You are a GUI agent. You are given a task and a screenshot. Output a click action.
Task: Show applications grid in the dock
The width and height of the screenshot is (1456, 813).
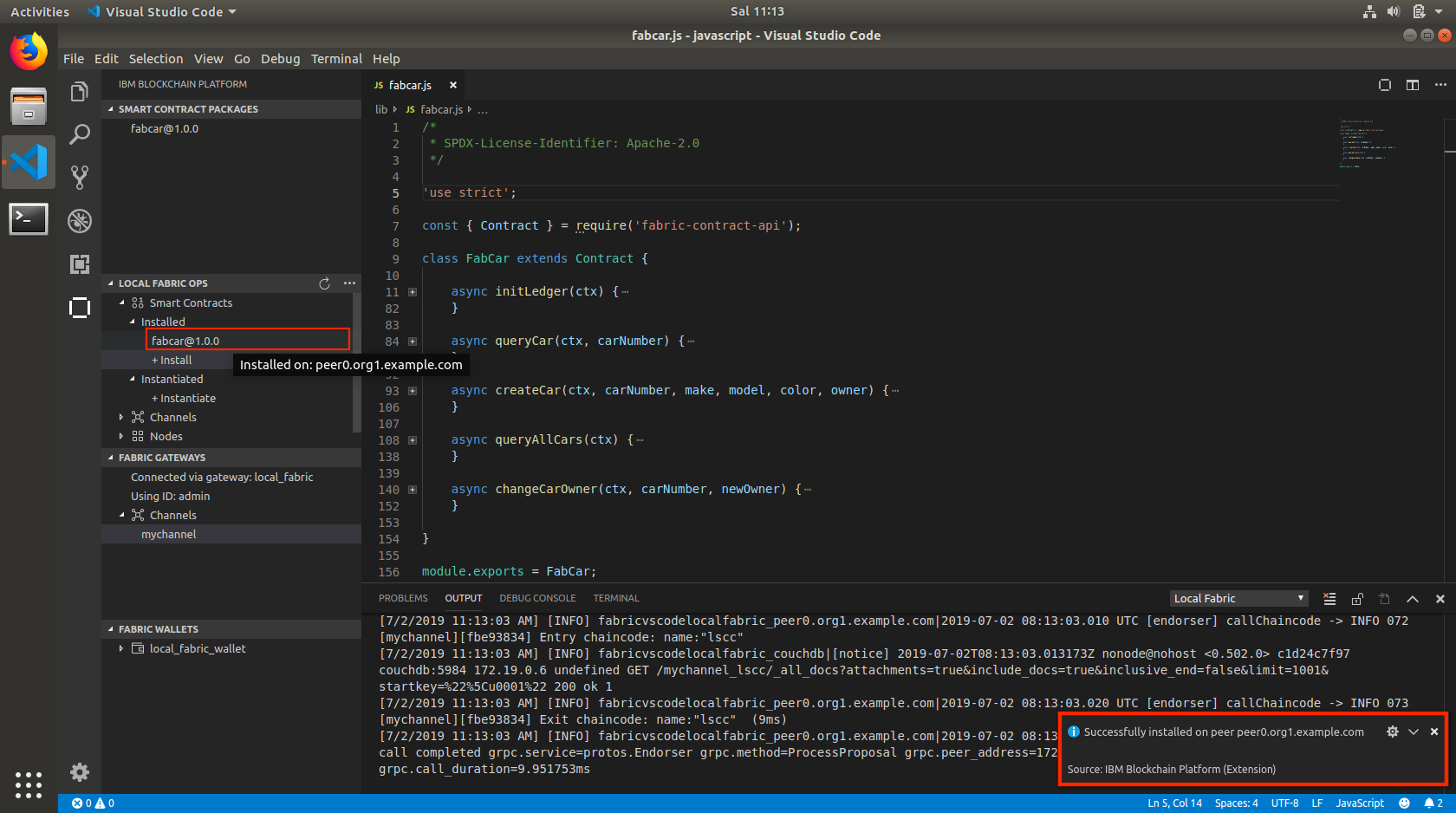(29, 784)
